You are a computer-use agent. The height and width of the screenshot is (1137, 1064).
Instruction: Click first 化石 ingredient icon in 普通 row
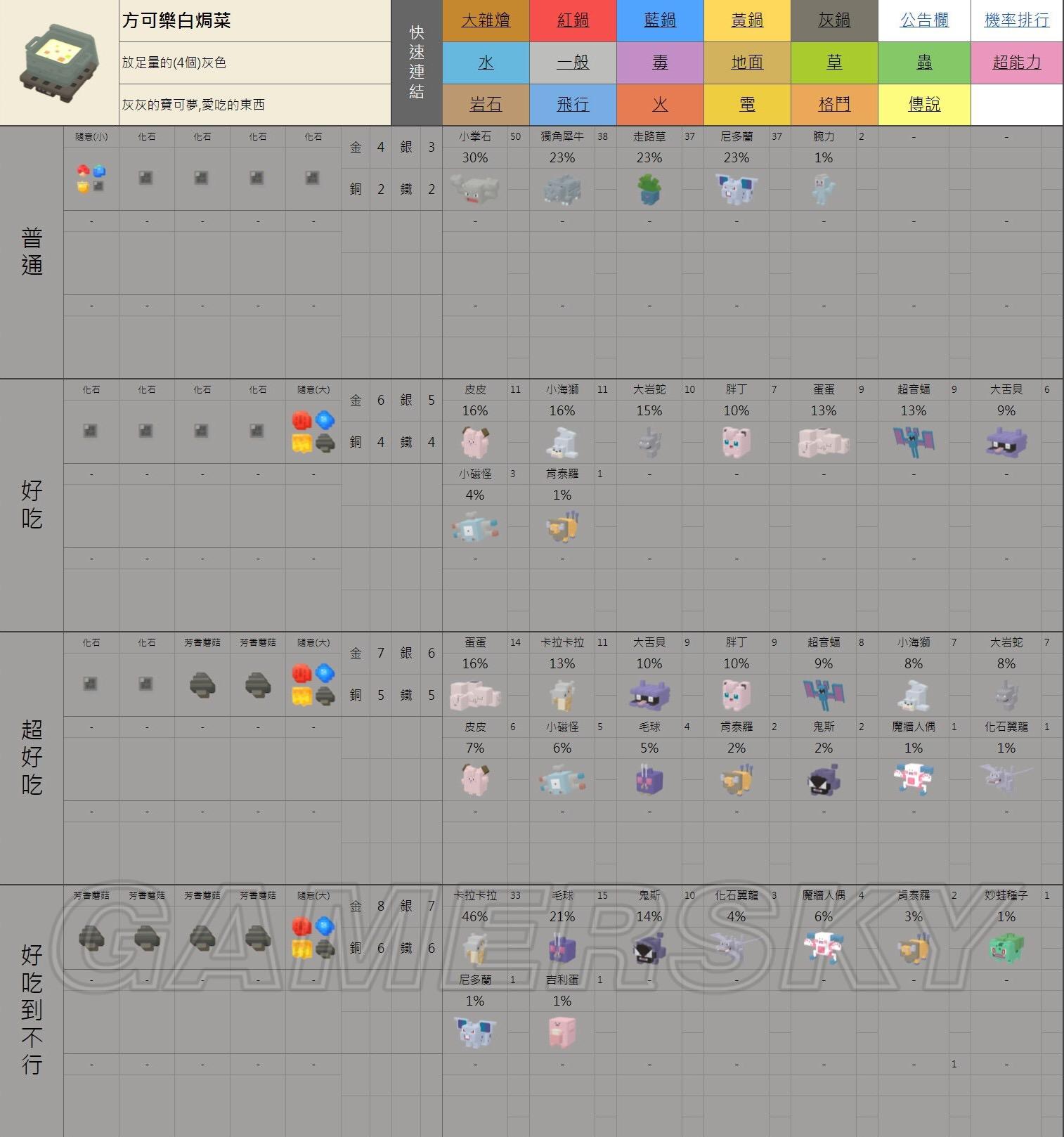(146, 178)
